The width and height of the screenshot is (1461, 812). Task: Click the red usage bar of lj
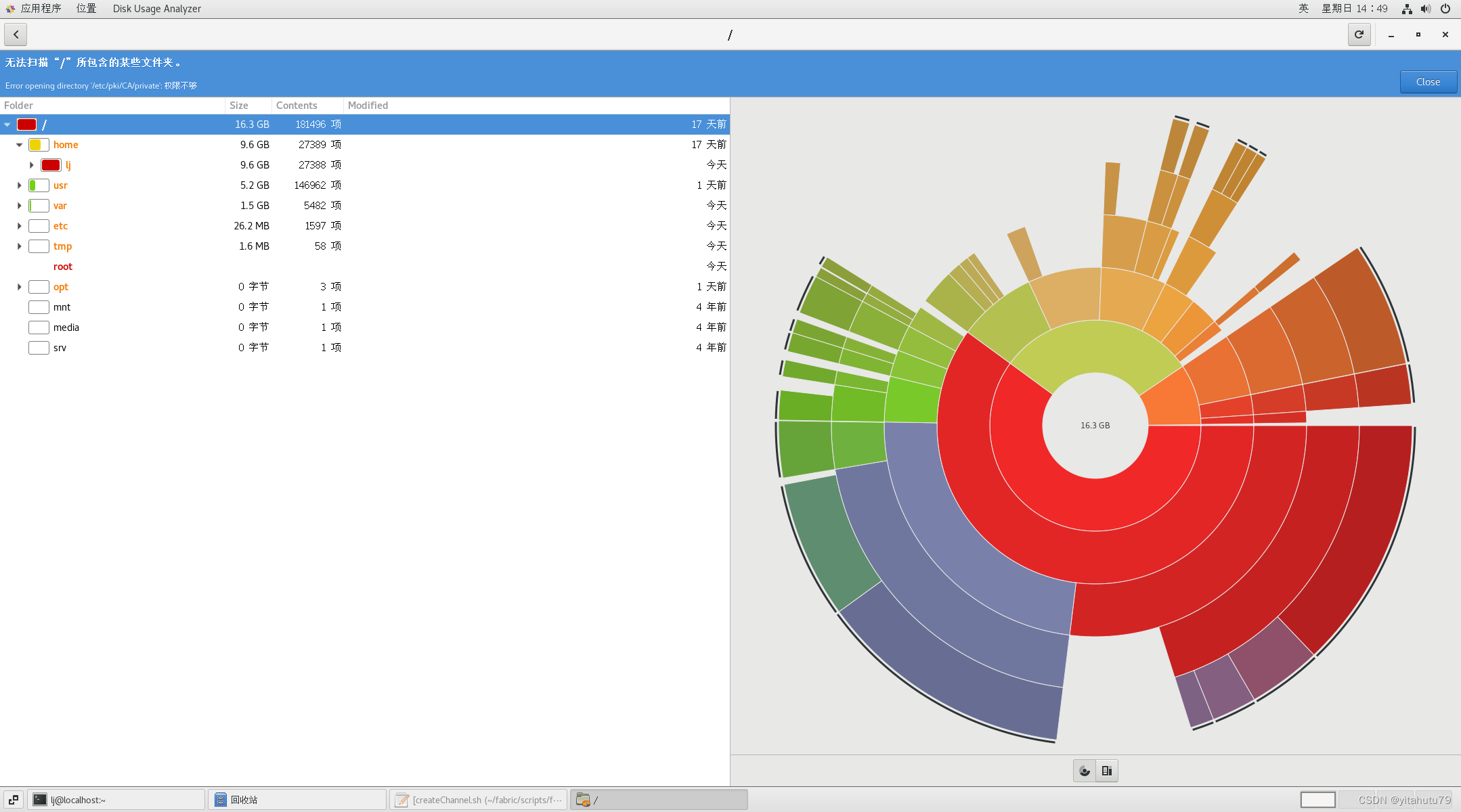tap(51, 165)
